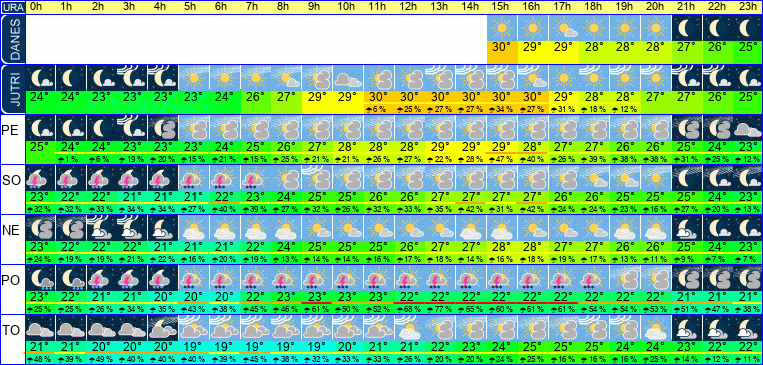Open the JUTRI row tab

pos(13,90)
